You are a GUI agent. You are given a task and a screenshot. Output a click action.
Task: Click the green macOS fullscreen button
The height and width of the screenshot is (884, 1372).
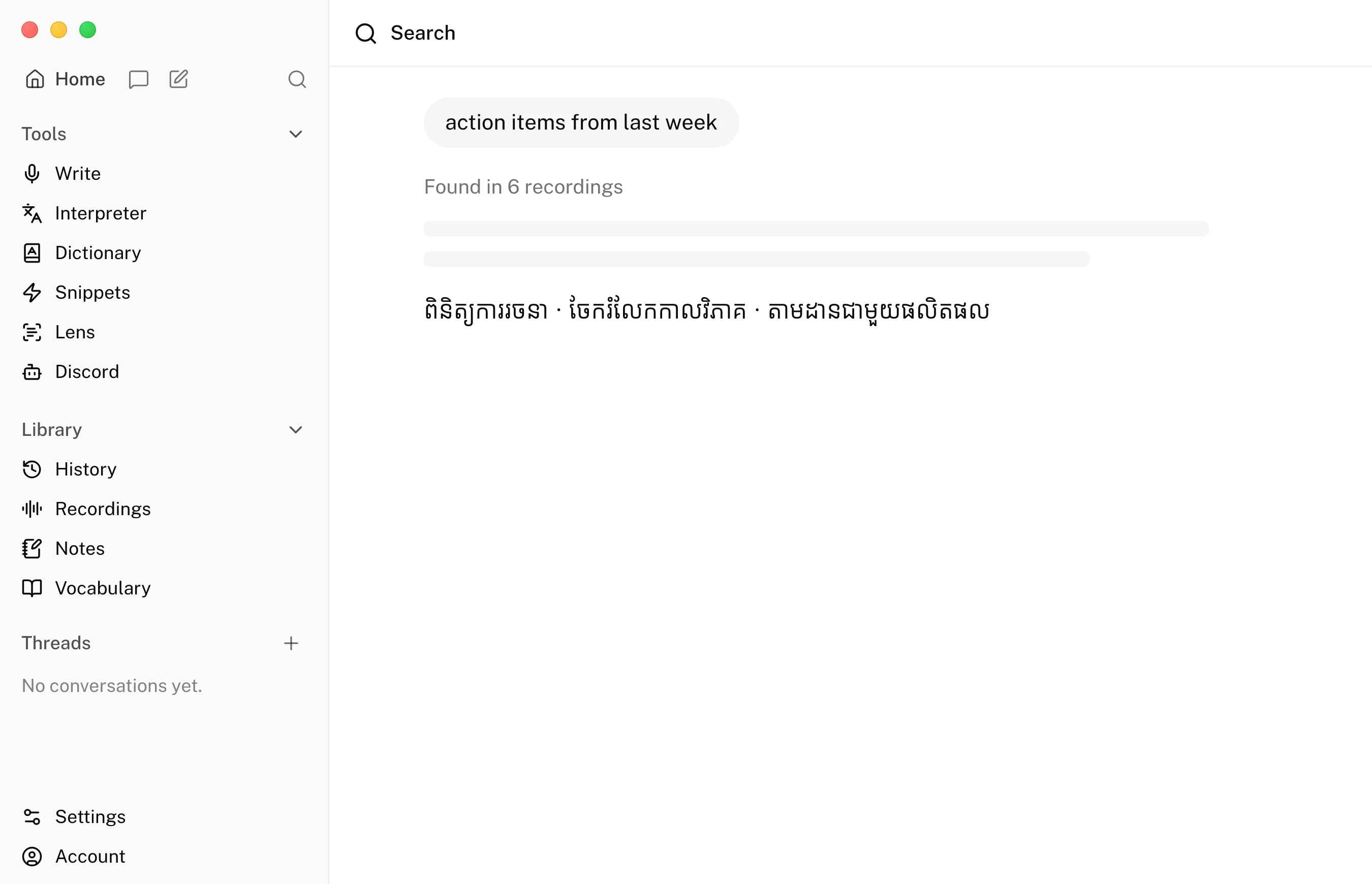click(x=88, y=30)
